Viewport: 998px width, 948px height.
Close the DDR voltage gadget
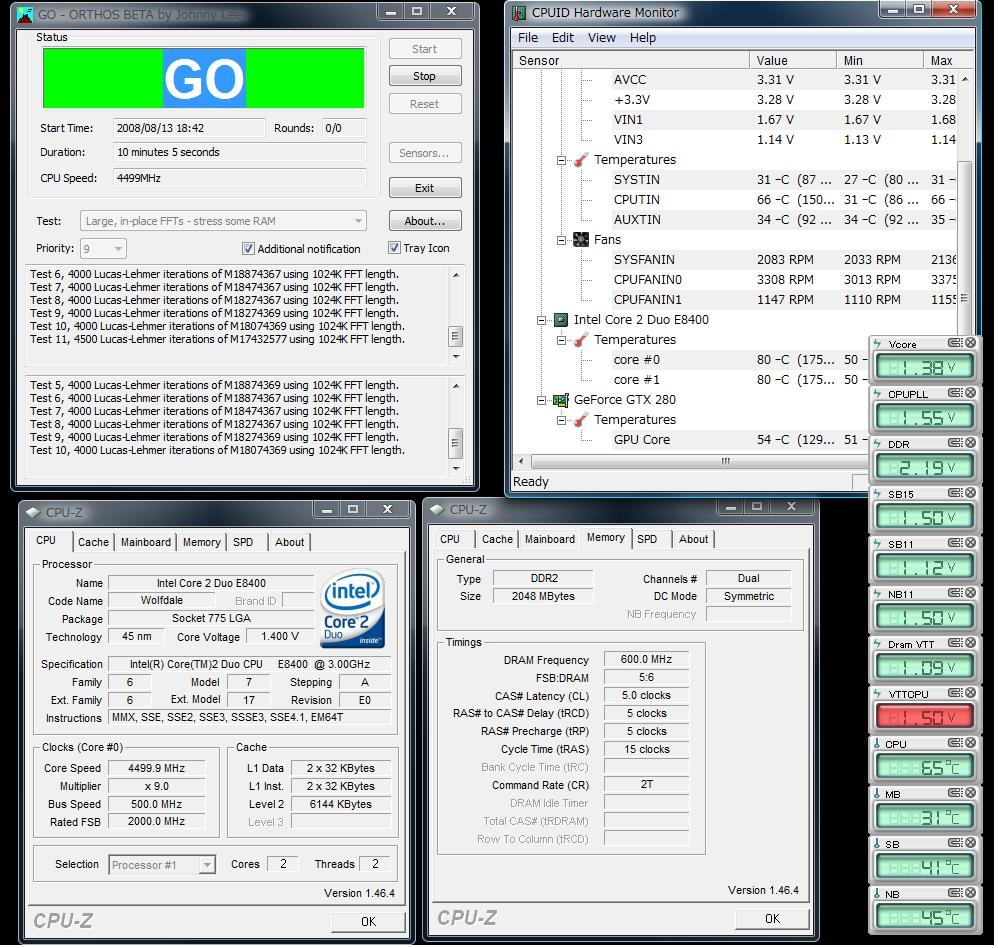click(x=970, y=444)
